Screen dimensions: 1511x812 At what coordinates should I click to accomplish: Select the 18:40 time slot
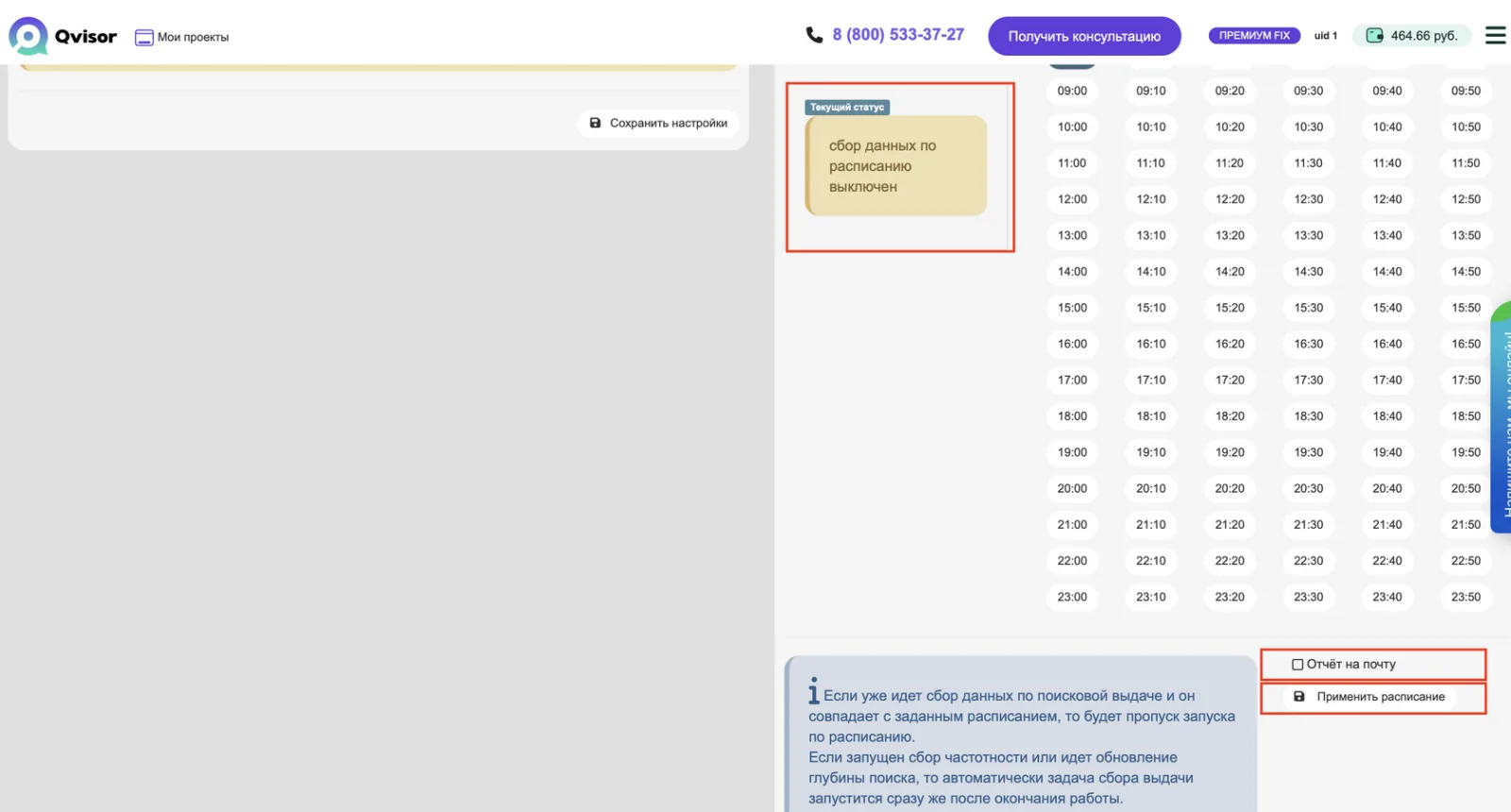[1387, 416]
